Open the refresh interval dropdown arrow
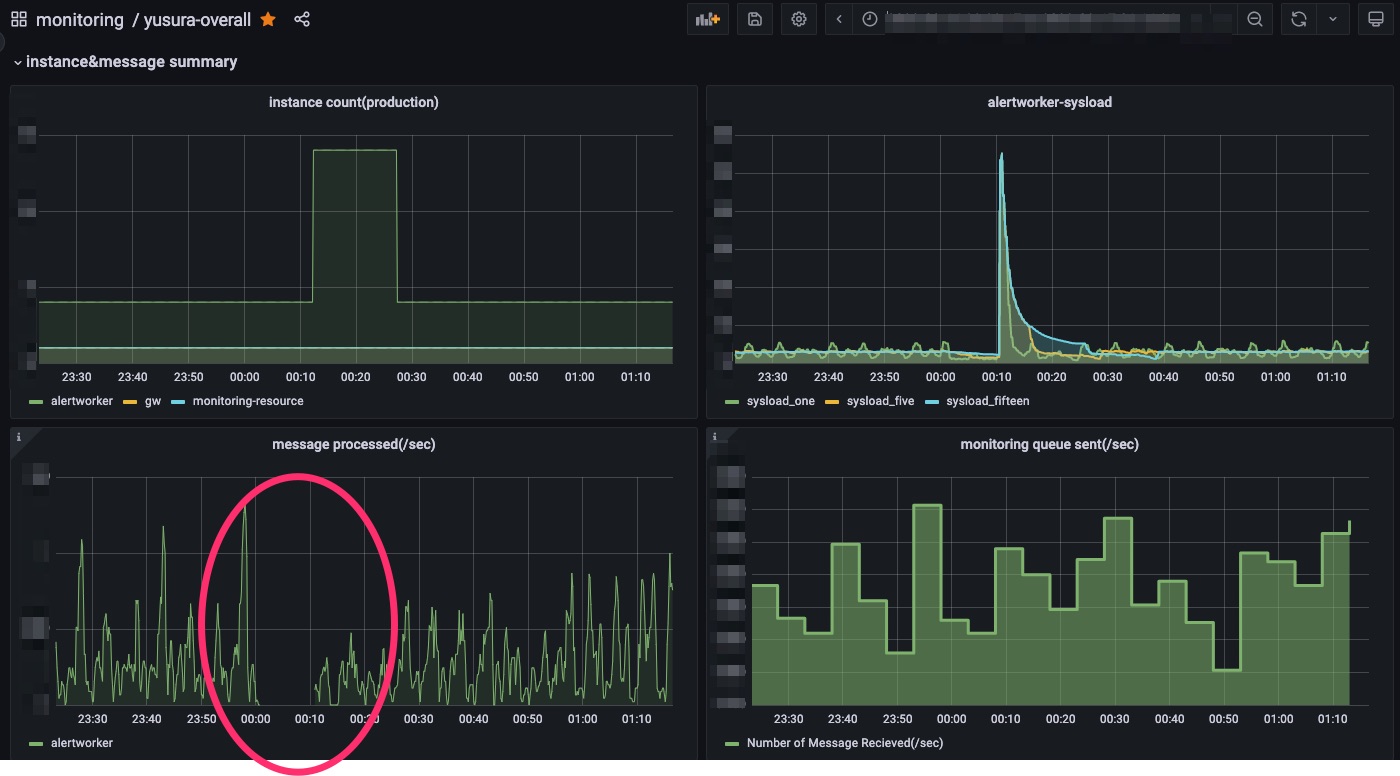This screenshot has width=1400, height=776. pyautogui.click(x=1333, y=19)
